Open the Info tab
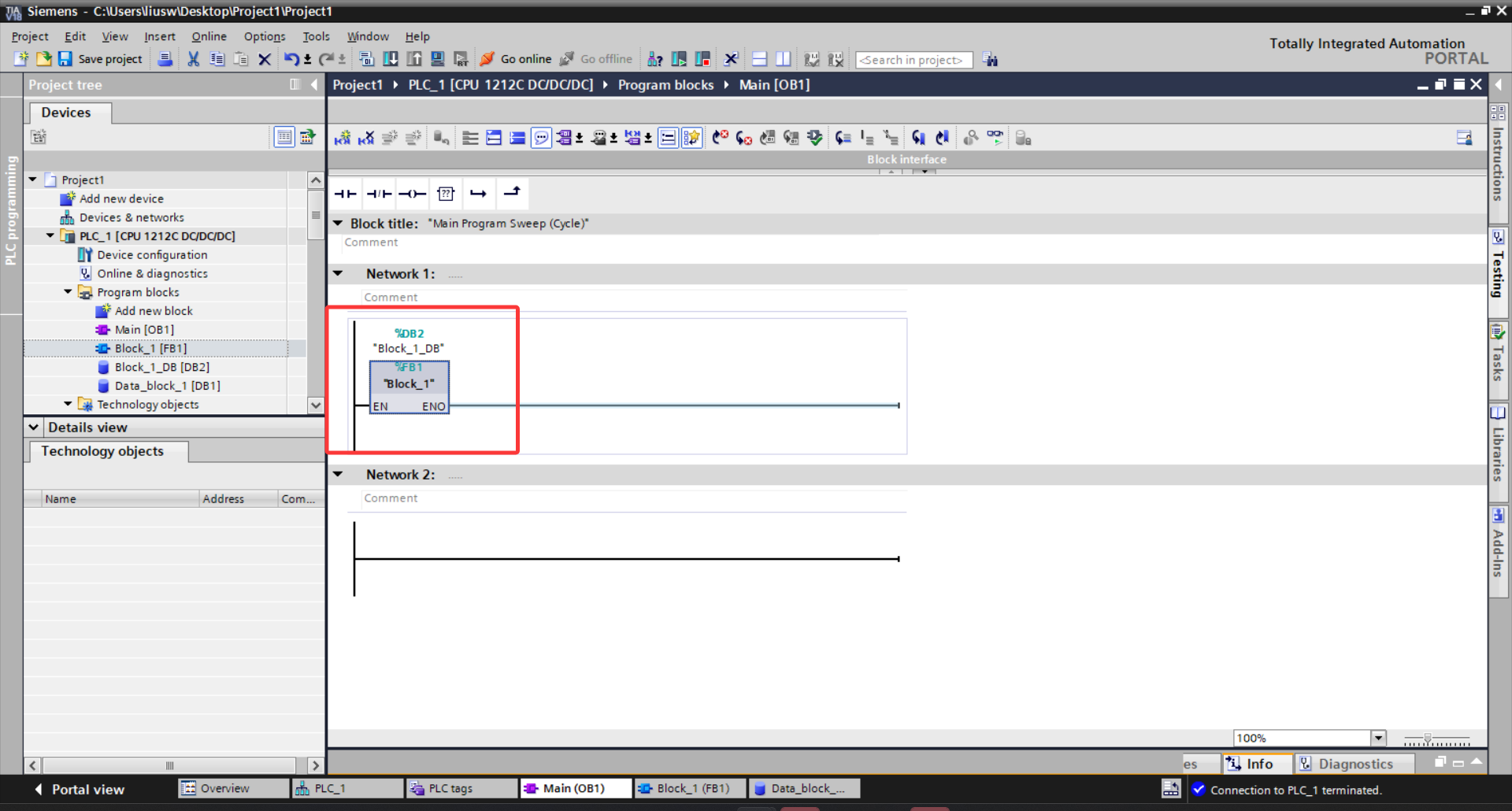1512x811 pixels. 1257,764
